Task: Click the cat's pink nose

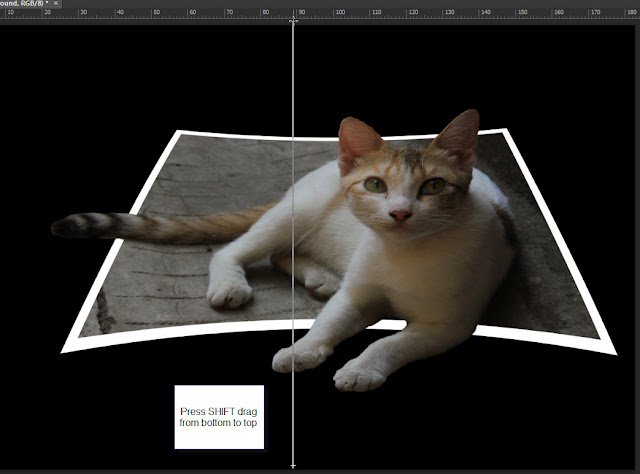Action: [400, 216]
